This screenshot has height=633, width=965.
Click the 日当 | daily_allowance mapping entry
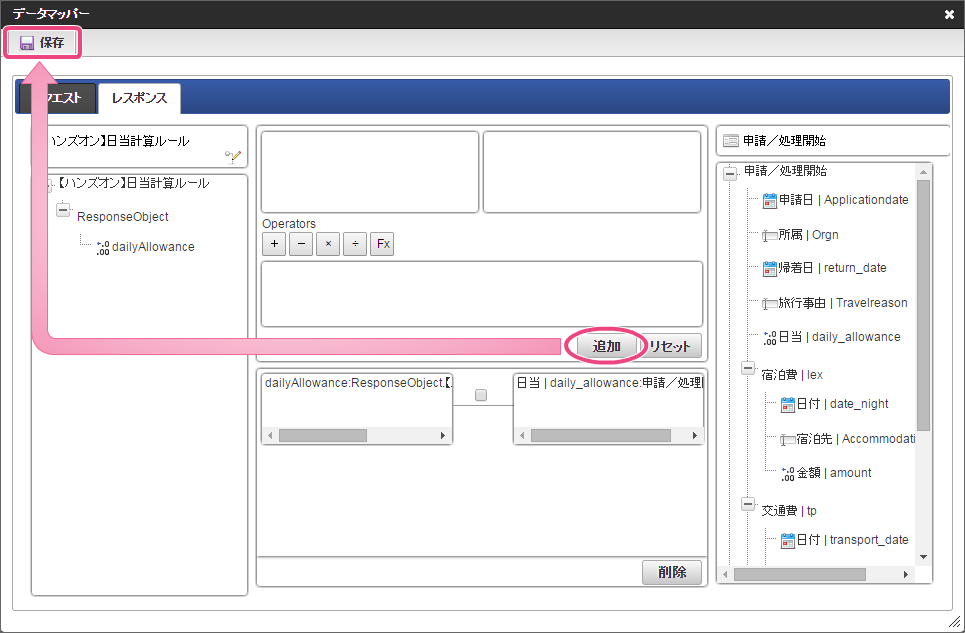609,383
